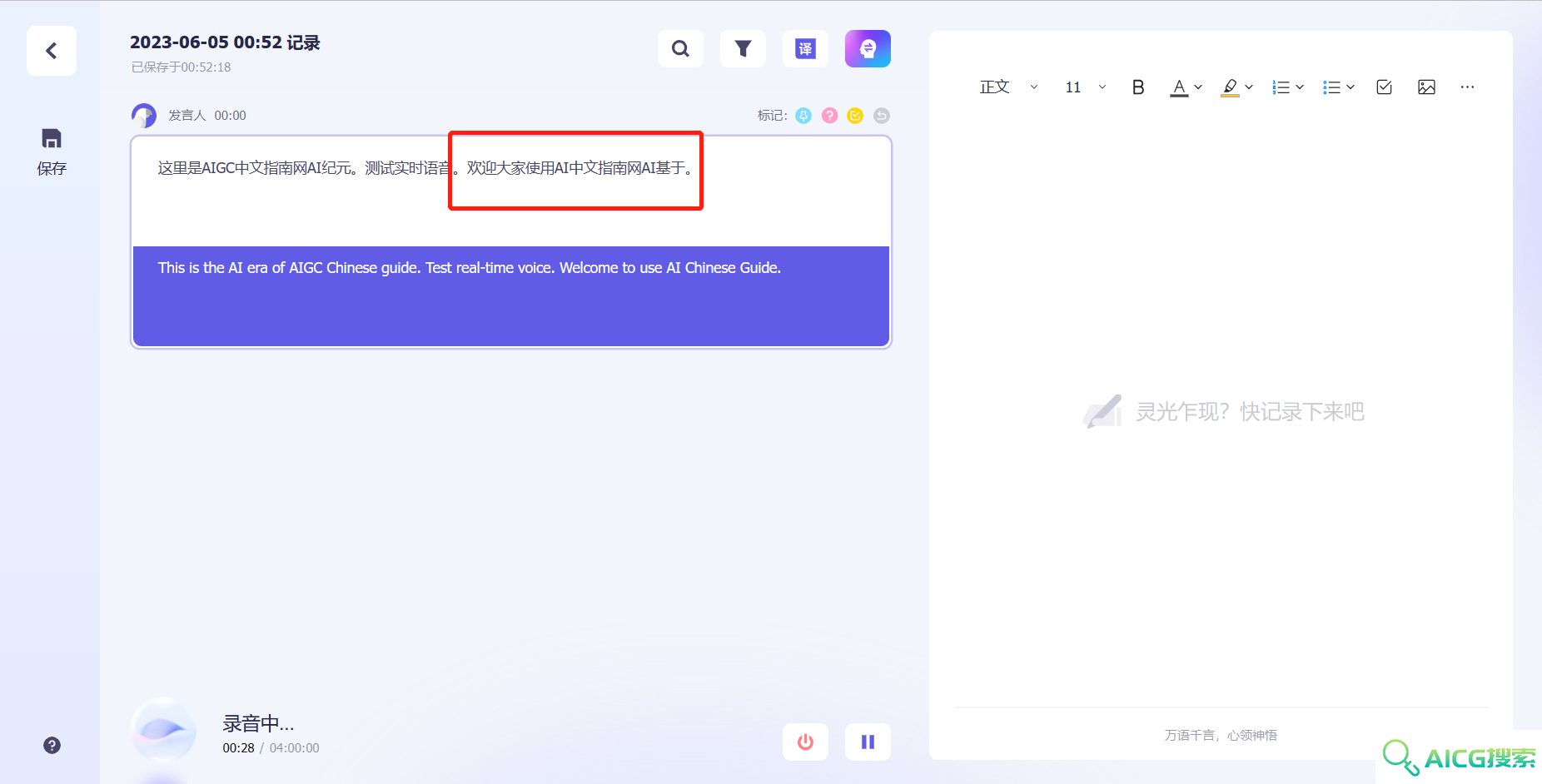Open search with the magnifier button

tap(680, 49)
